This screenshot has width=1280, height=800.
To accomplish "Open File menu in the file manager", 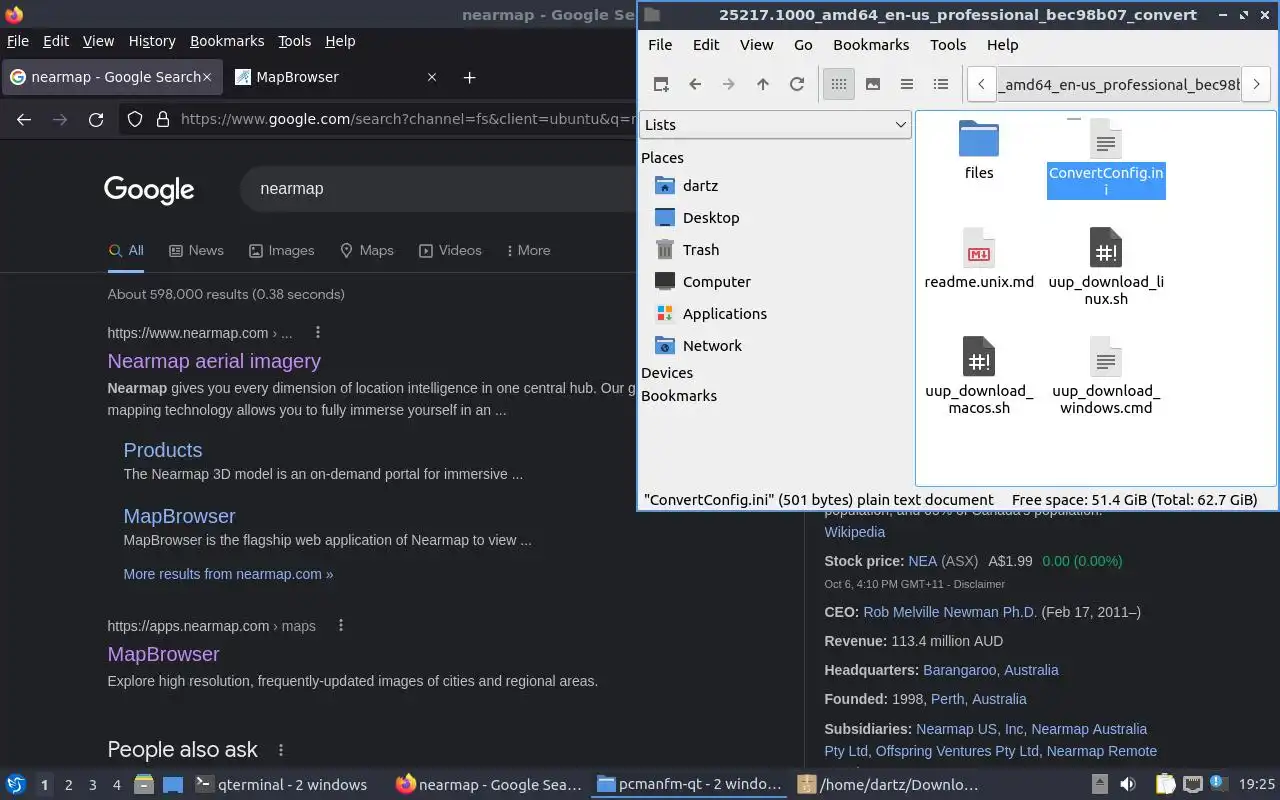I will tap(660, 45).
